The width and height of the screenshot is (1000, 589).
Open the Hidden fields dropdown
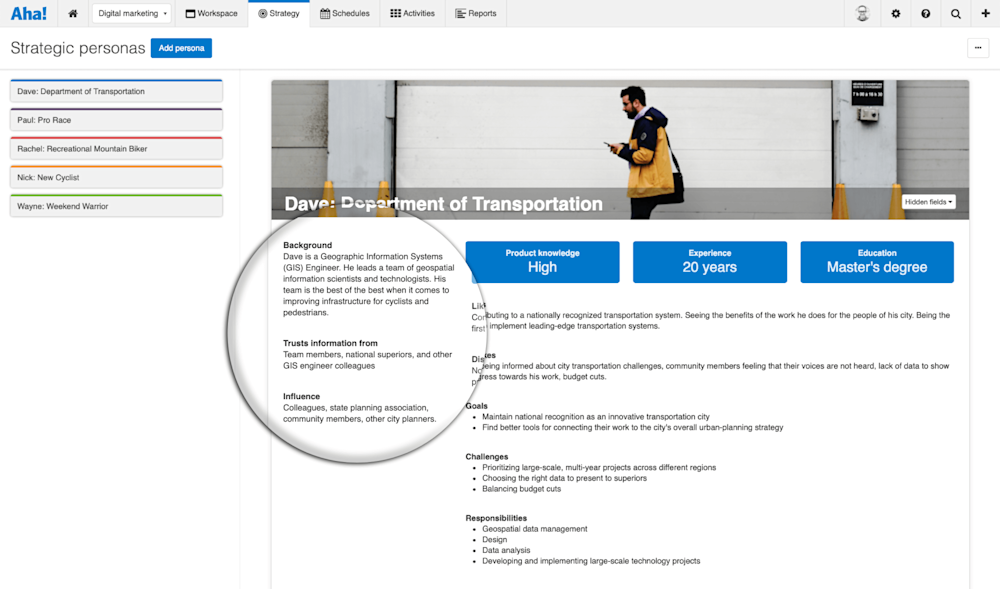click(929, 201)
